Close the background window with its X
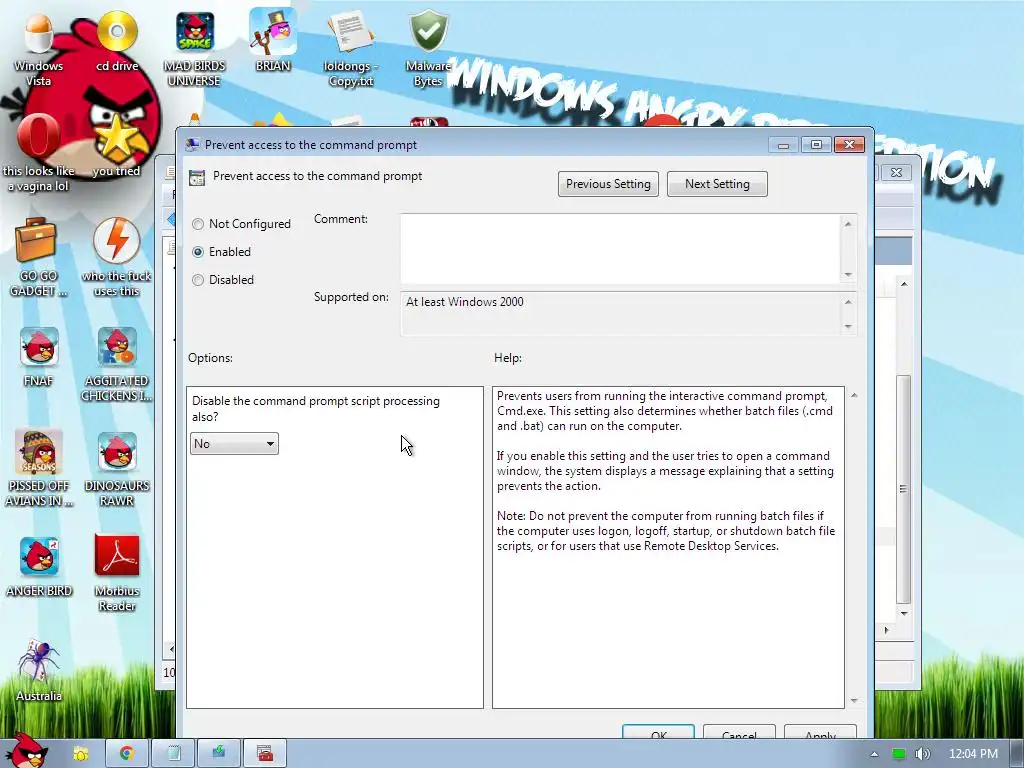 [897, 172]
